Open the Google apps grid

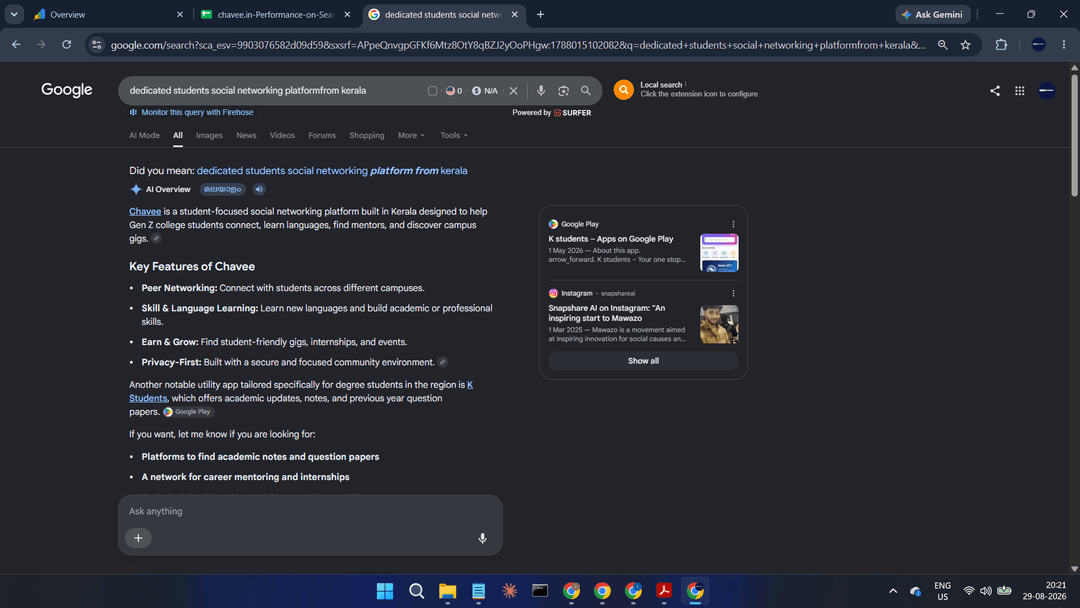tap(1019, 90)
